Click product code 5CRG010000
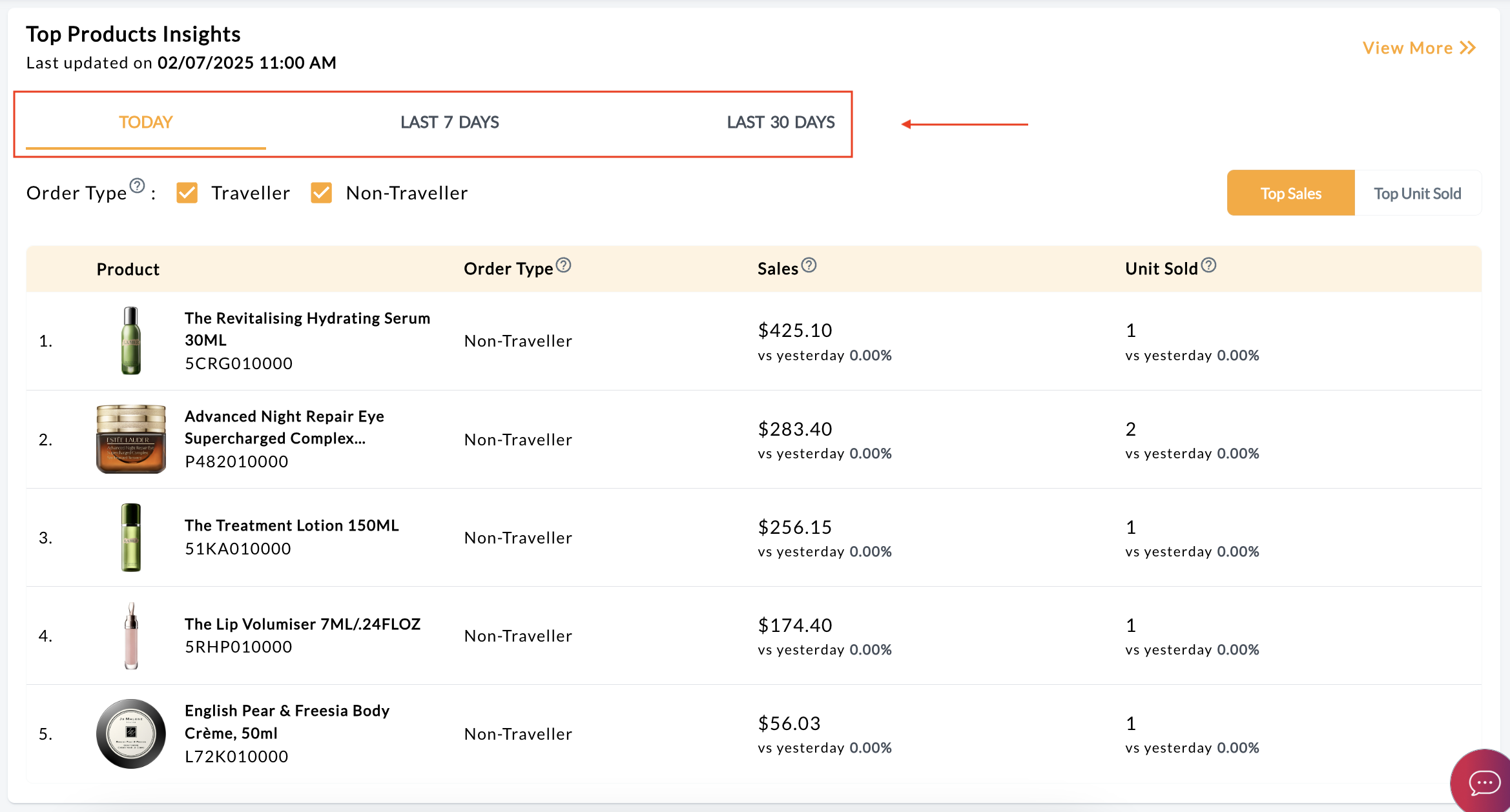This screenshot has width=1510, height=812. tap(239, 363)
